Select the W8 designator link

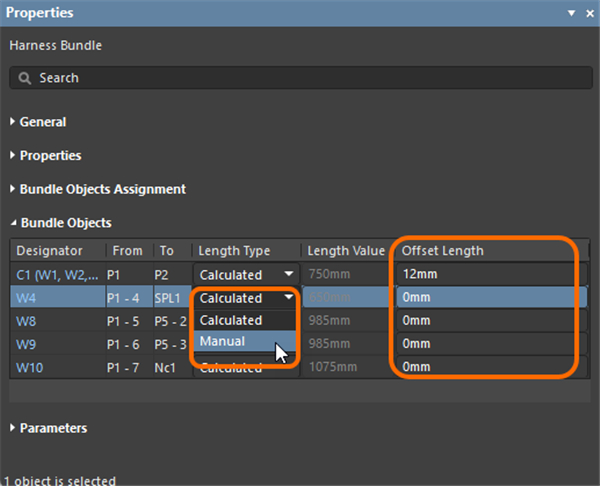tap(26, 320)
